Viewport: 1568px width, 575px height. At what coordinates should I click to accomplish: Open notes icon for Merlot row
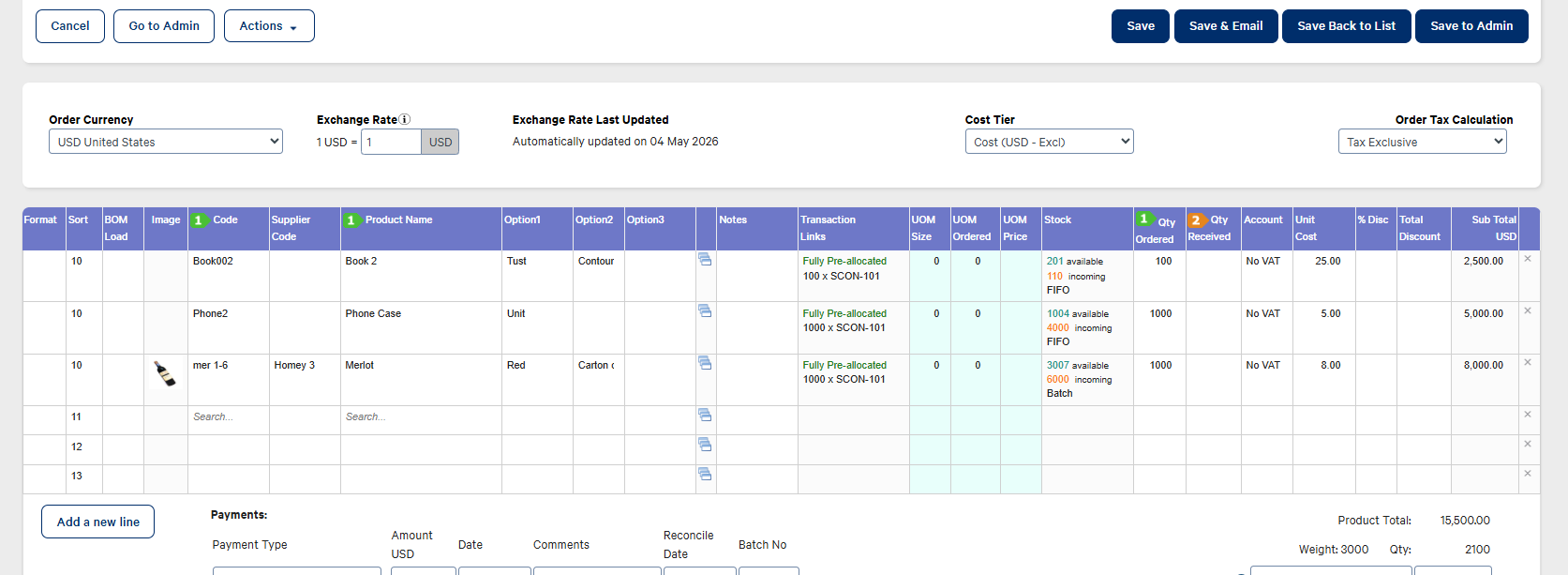point(705,363)
